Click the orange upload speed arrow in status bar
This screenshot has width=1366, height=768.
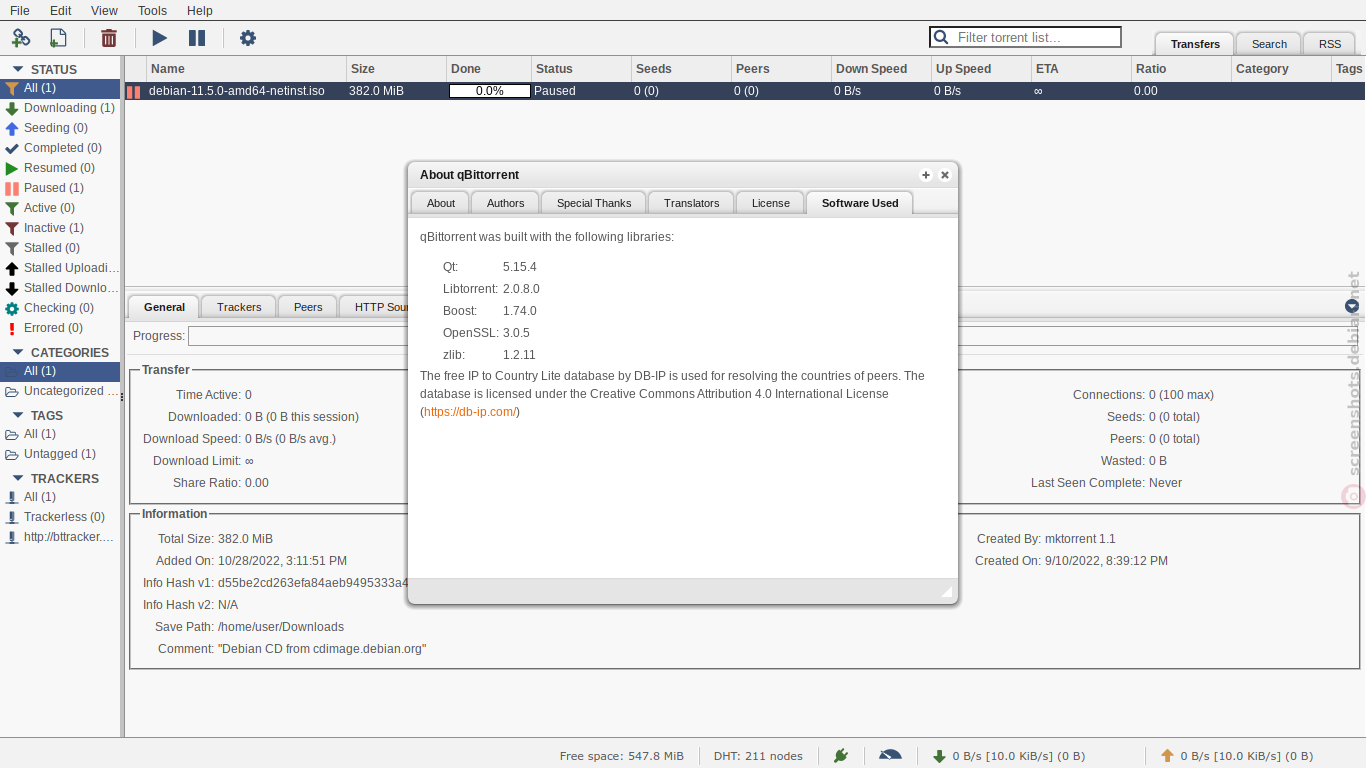[1167, 756]
